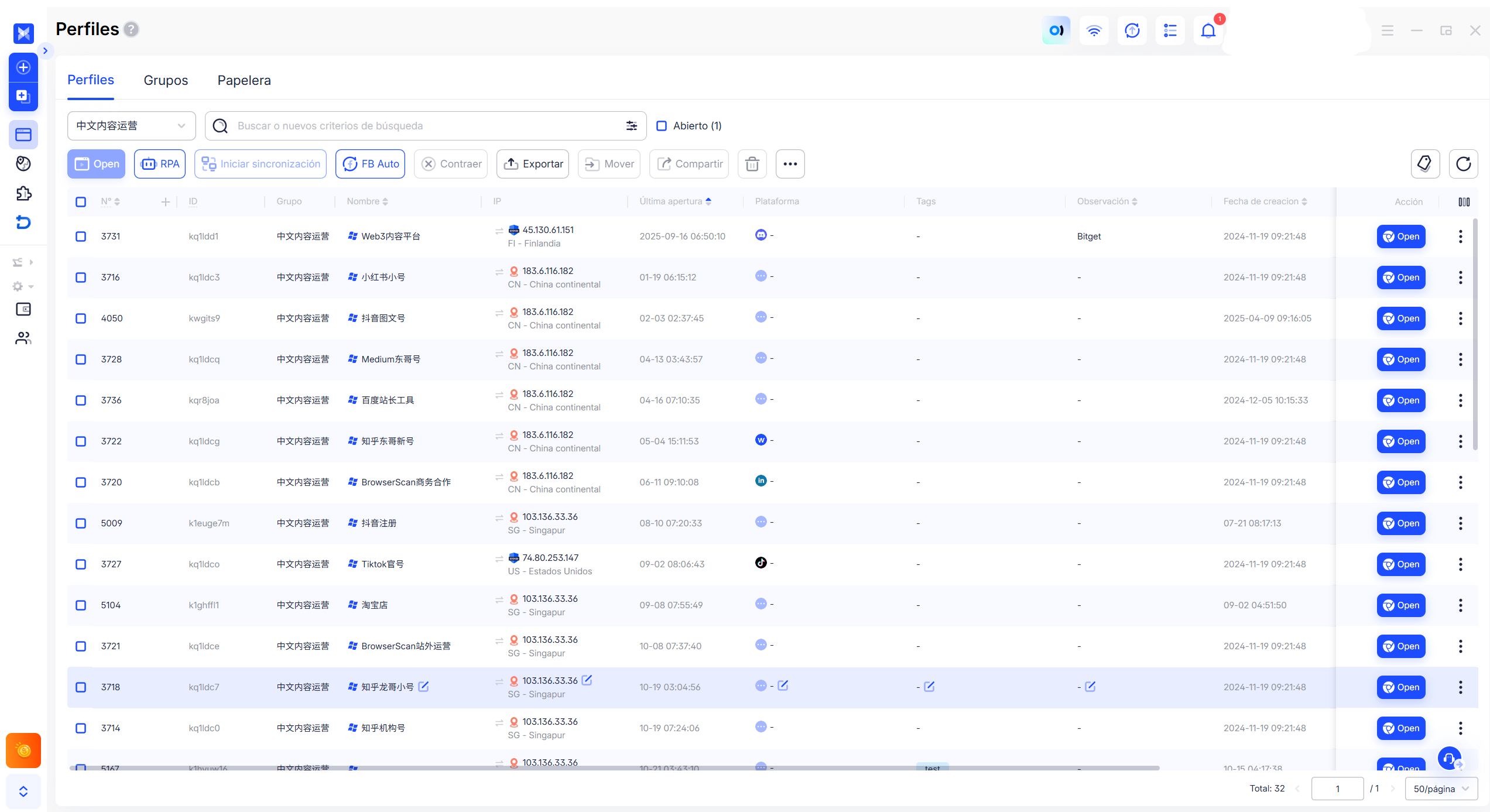Refresh the profile list
The height and width of the screenshot is (812, 1490).
tap(1464, 164)
